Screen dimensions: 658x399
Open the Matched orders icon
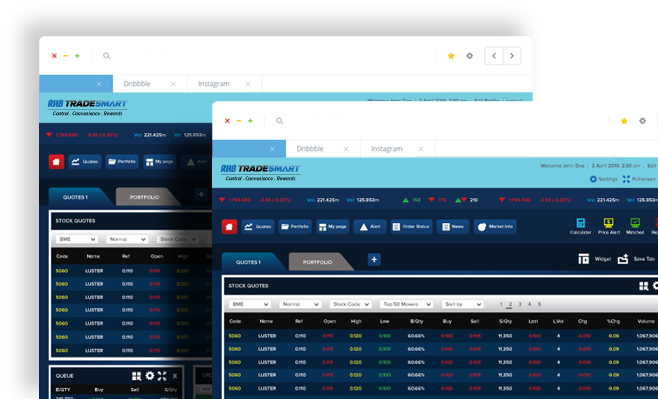click(635, 223)
